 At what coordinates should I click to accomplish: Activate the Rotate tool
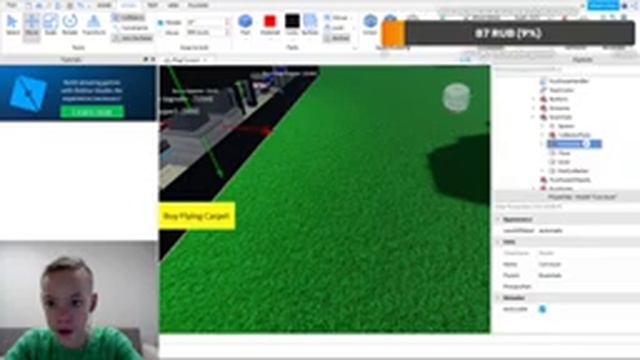70,24
